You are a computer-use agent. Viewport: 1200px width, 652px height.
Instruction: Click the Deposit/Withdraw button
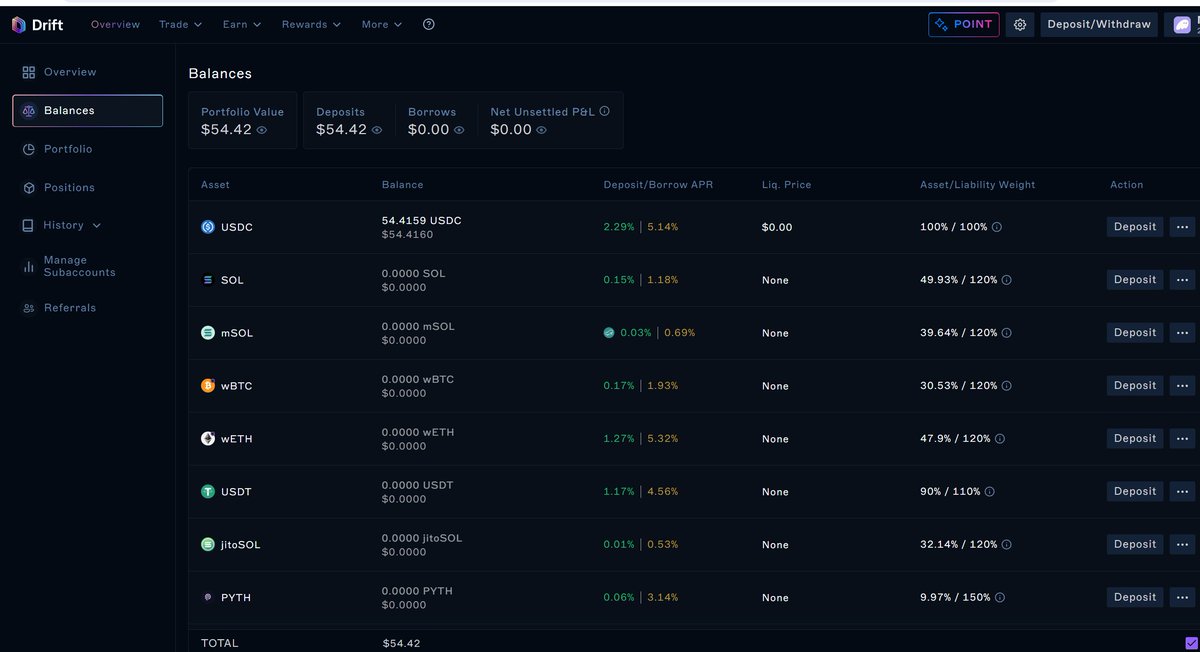tap(1099, 25)
